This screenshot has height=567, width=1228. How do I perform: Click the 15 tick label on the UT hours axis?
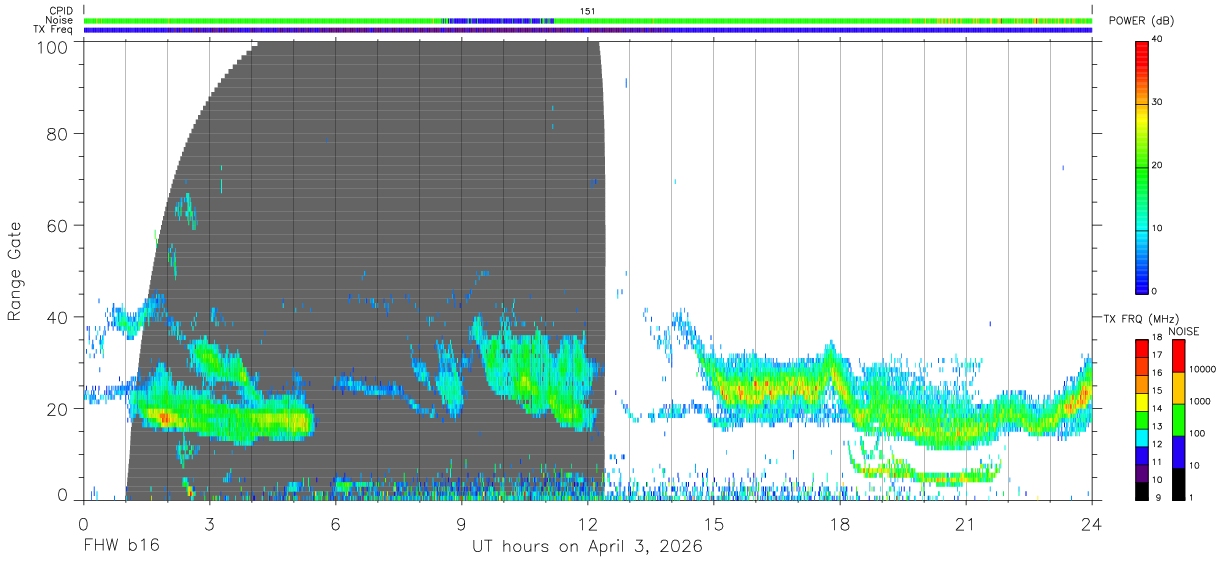714,524
